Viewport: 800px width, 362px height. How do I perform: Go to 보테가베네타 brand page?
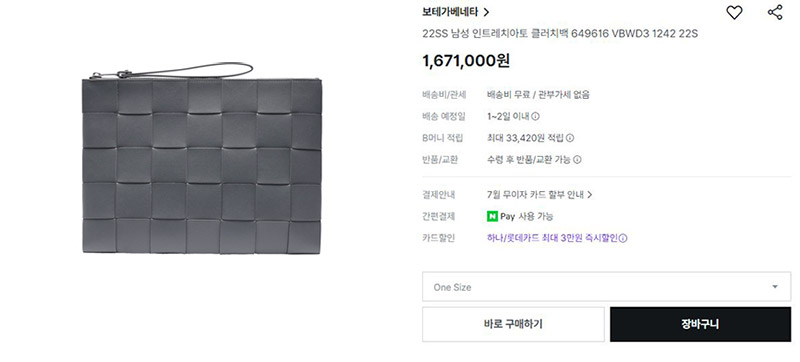coord(450,12)
